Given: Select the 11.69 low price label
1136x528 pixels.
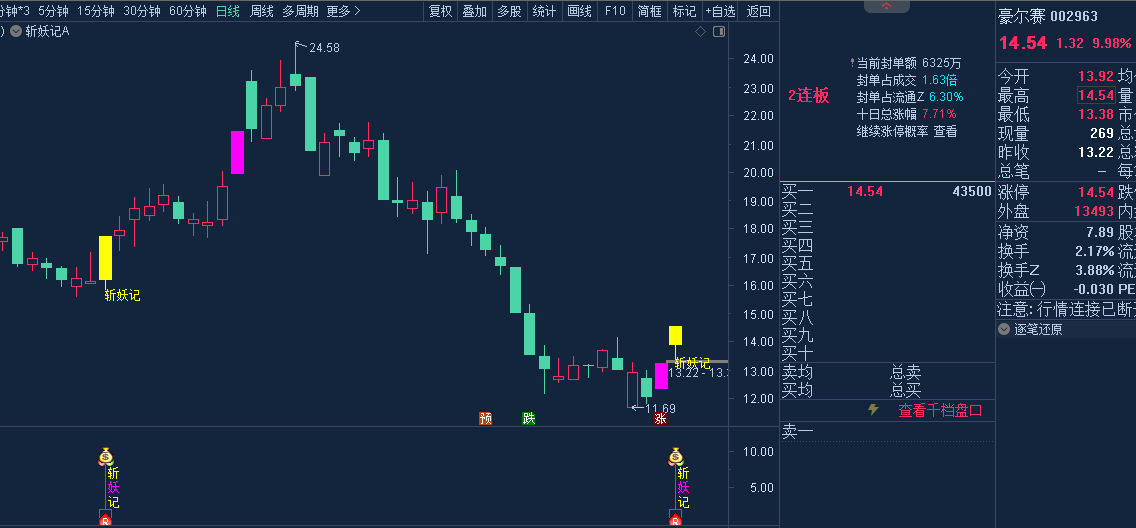Looking at the screenshot, I should (x=660, y=408).
